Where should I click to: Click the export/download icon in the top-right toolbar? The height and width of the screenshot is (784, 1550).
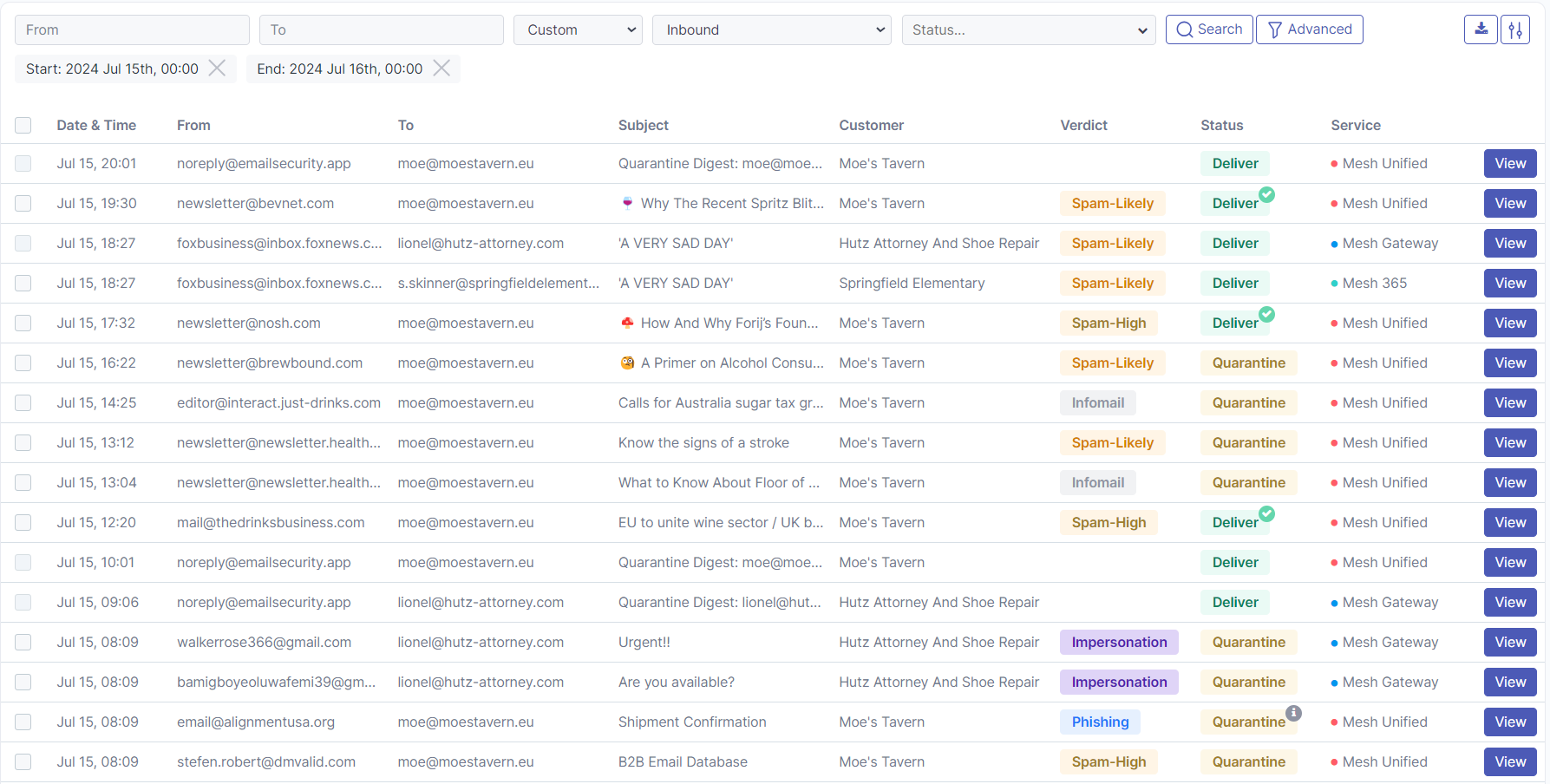click(1480, 29)
